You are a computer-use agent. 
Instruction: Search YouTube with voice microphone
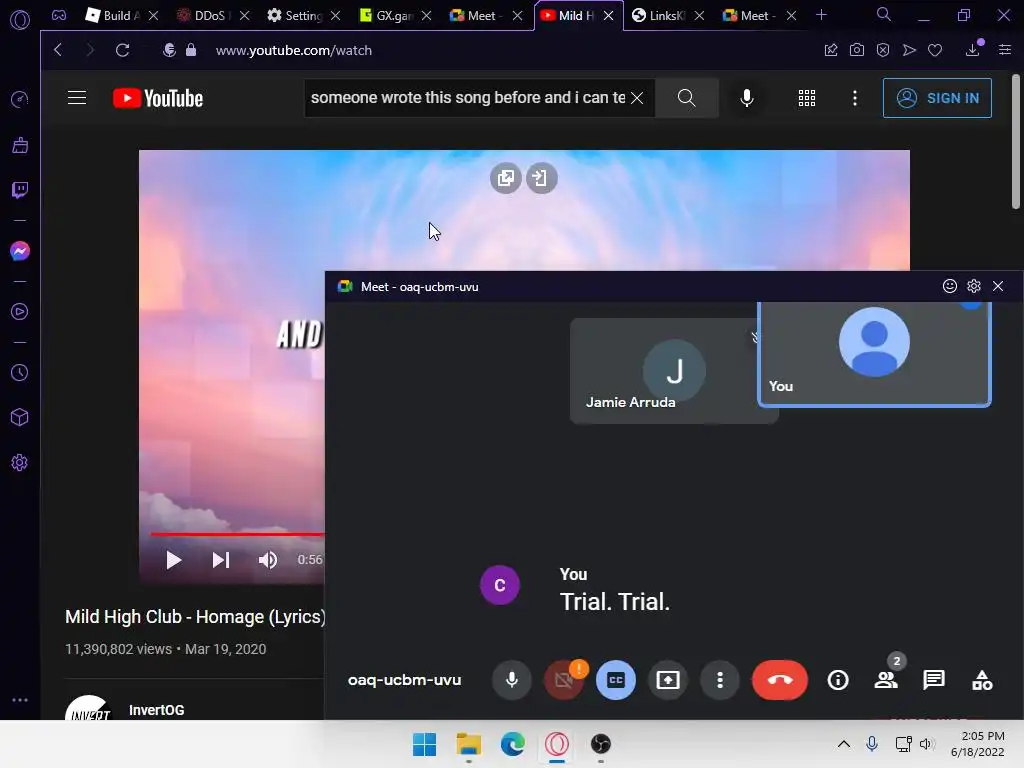coord(747,98)
